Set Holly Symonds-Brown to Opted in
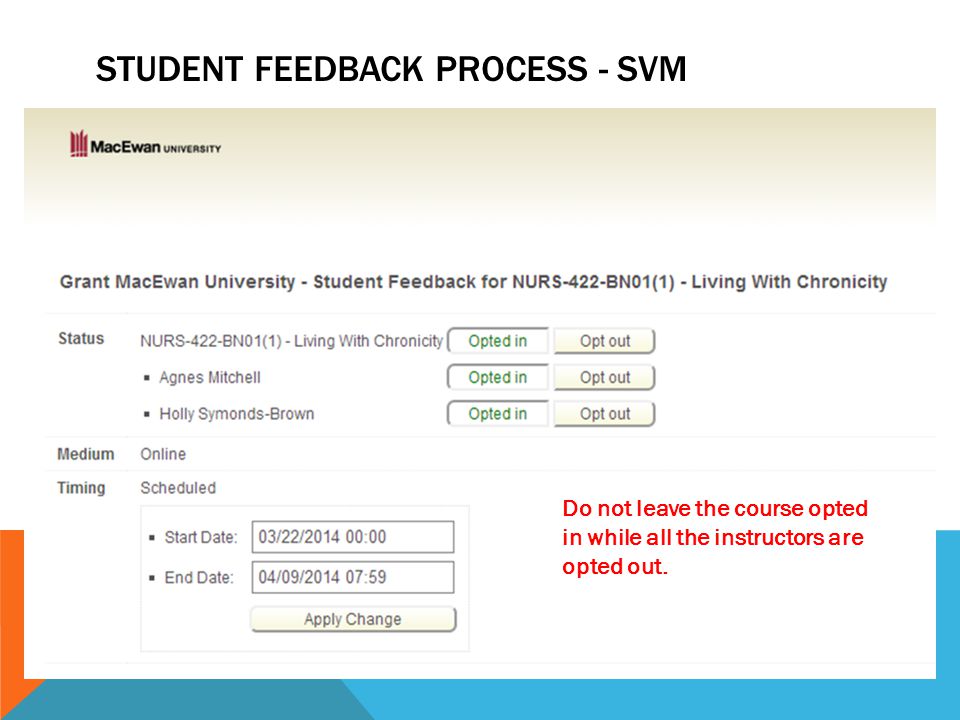The height and width of the screenshot is (720, 960). coord(498,414)
